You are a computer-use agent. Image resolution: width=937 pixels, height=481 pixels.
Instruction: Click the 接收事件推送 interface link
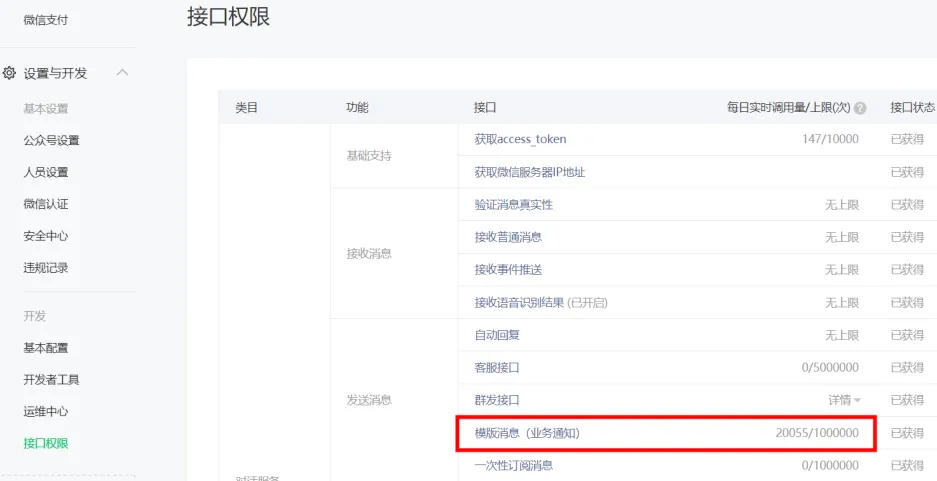pos(508,270)
